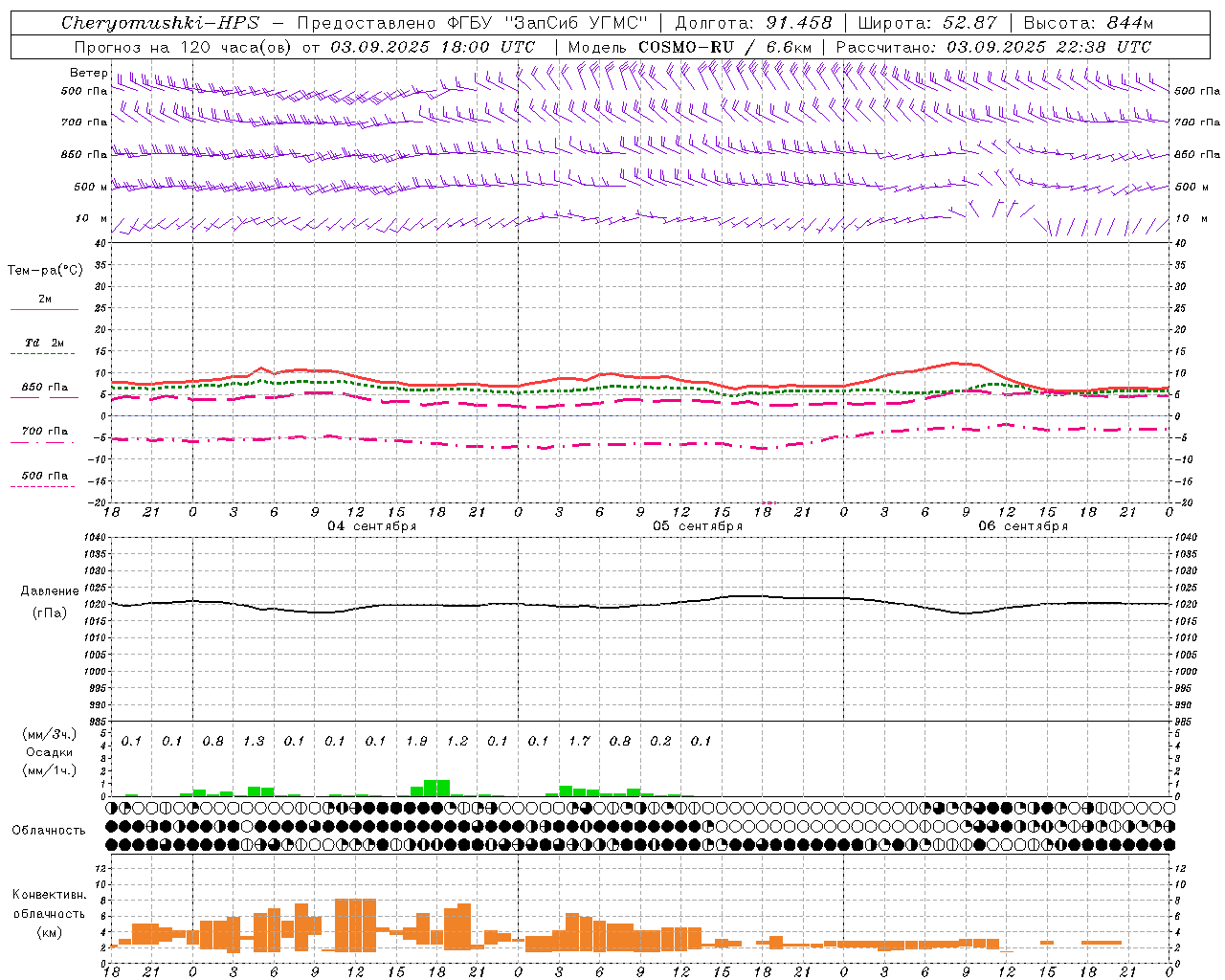Click the '04 сентября' date label

(372, 526)
